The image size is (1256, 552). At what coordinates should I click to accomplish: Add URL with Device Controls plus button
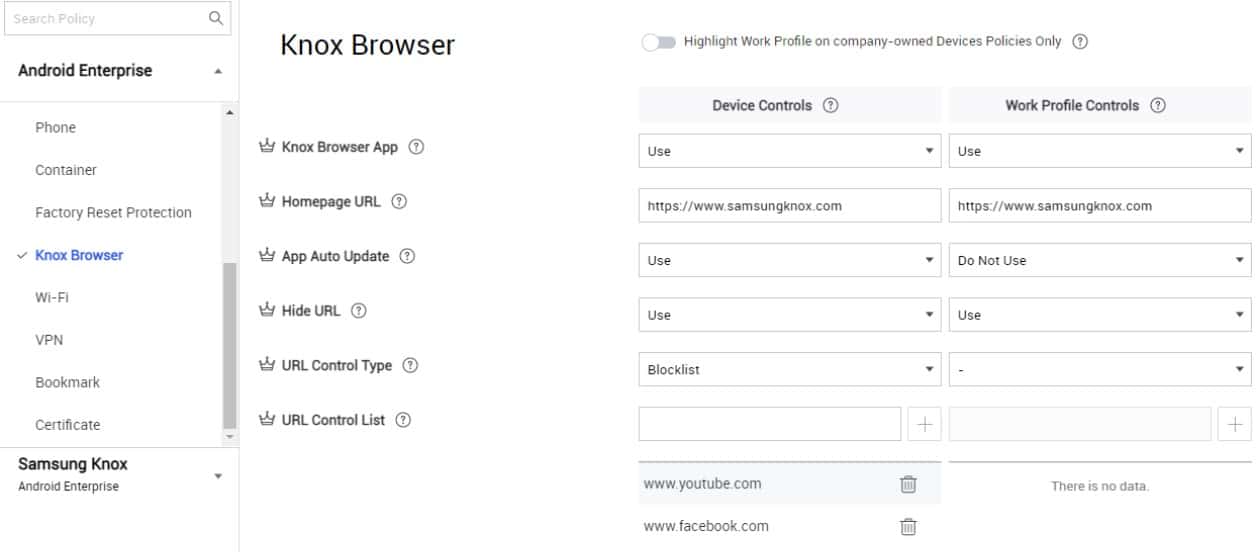[924, 424]
